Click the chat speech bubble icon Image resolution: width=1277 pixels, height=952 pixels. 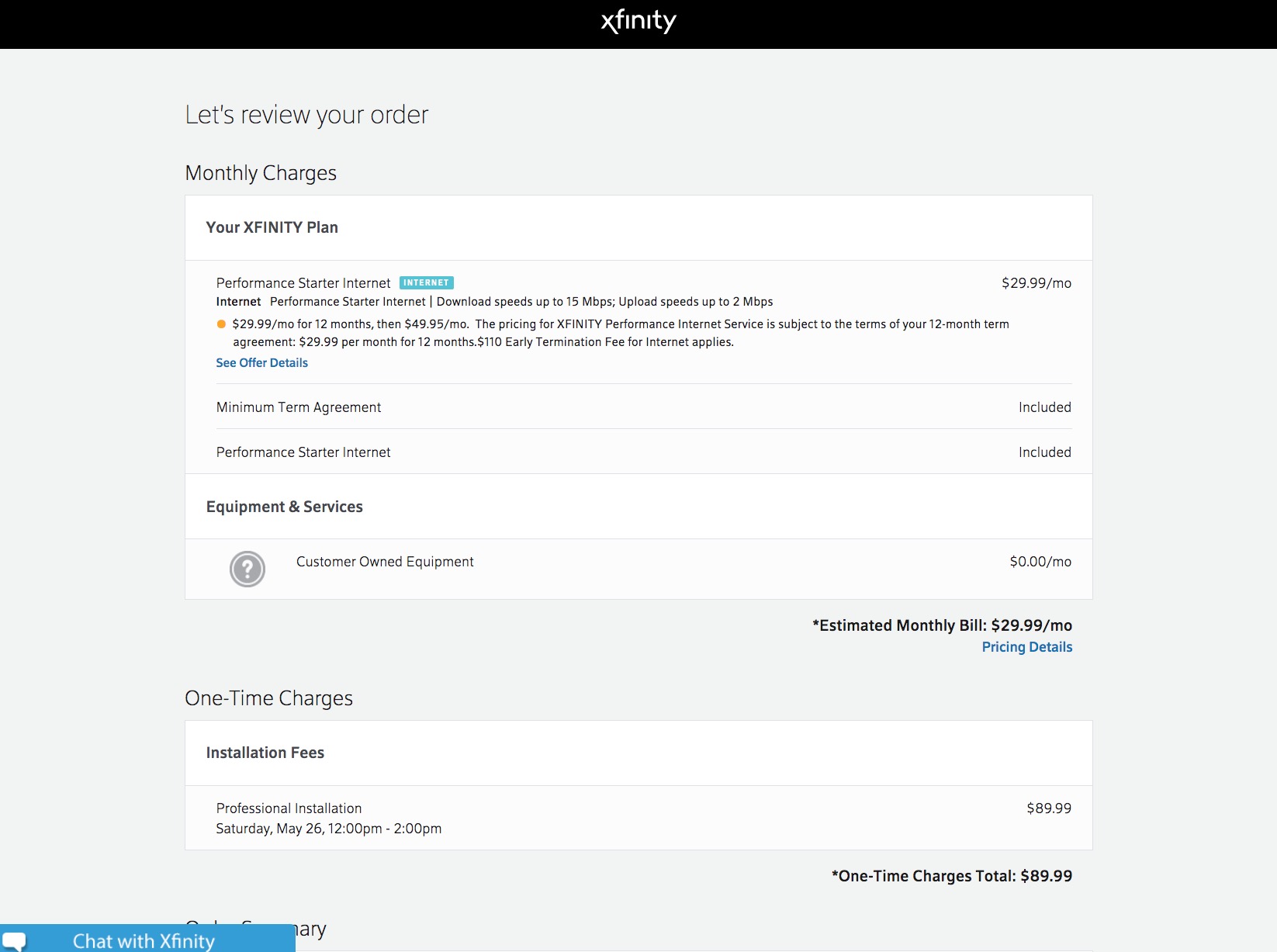[15, 940]
